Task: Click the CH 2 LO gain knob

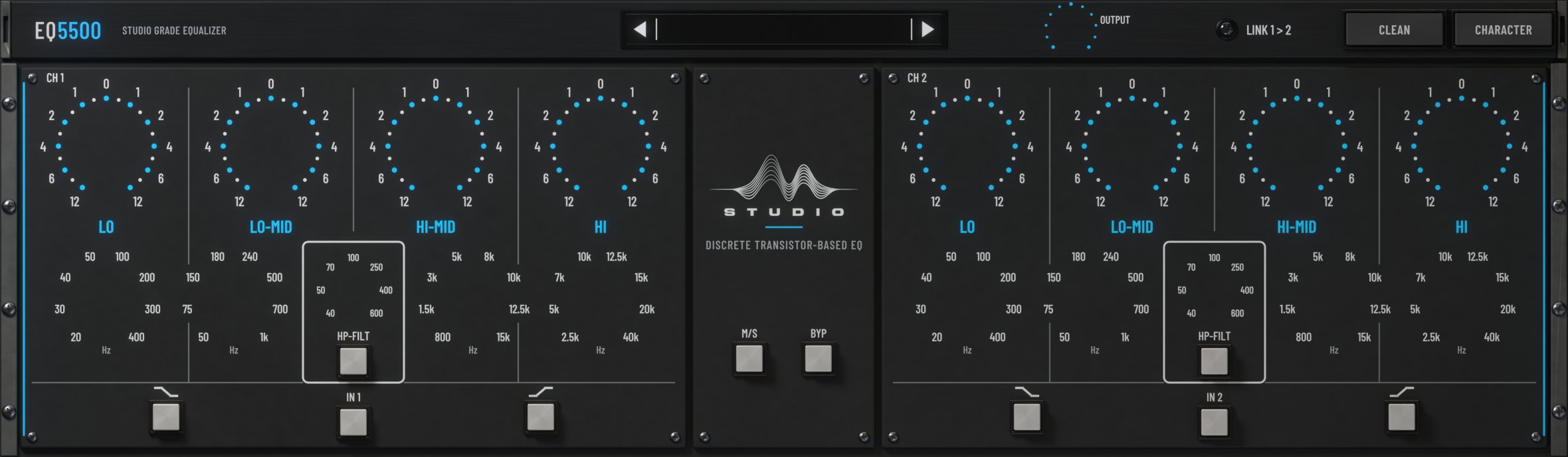Action: point(967,145)
